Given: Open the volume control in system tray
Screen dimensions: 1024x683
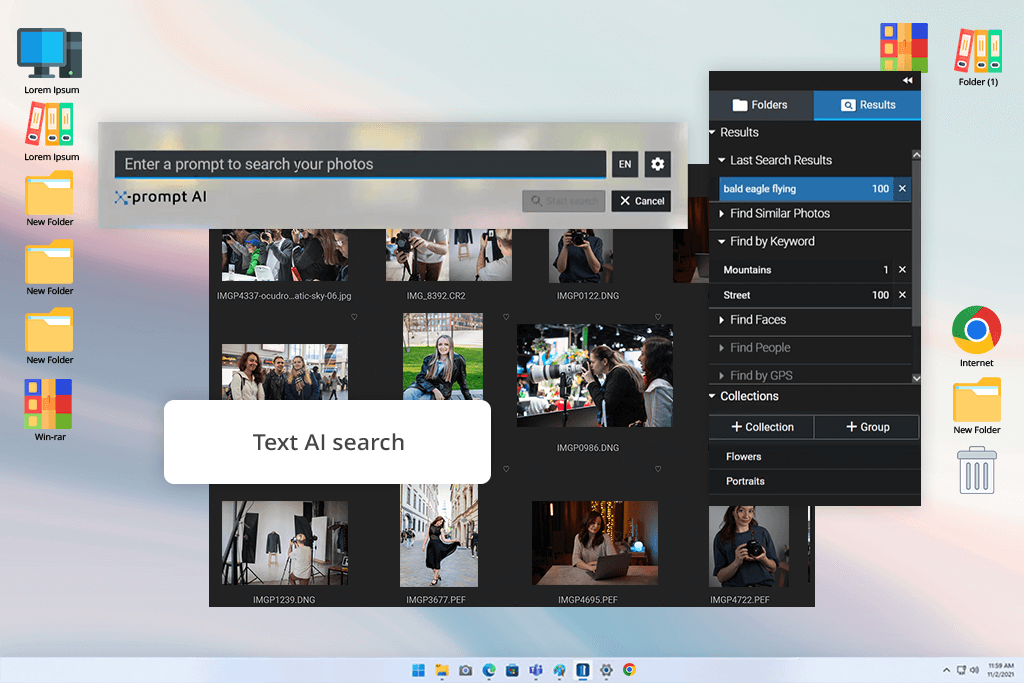Looking at the screenshot, I should 974,670.
